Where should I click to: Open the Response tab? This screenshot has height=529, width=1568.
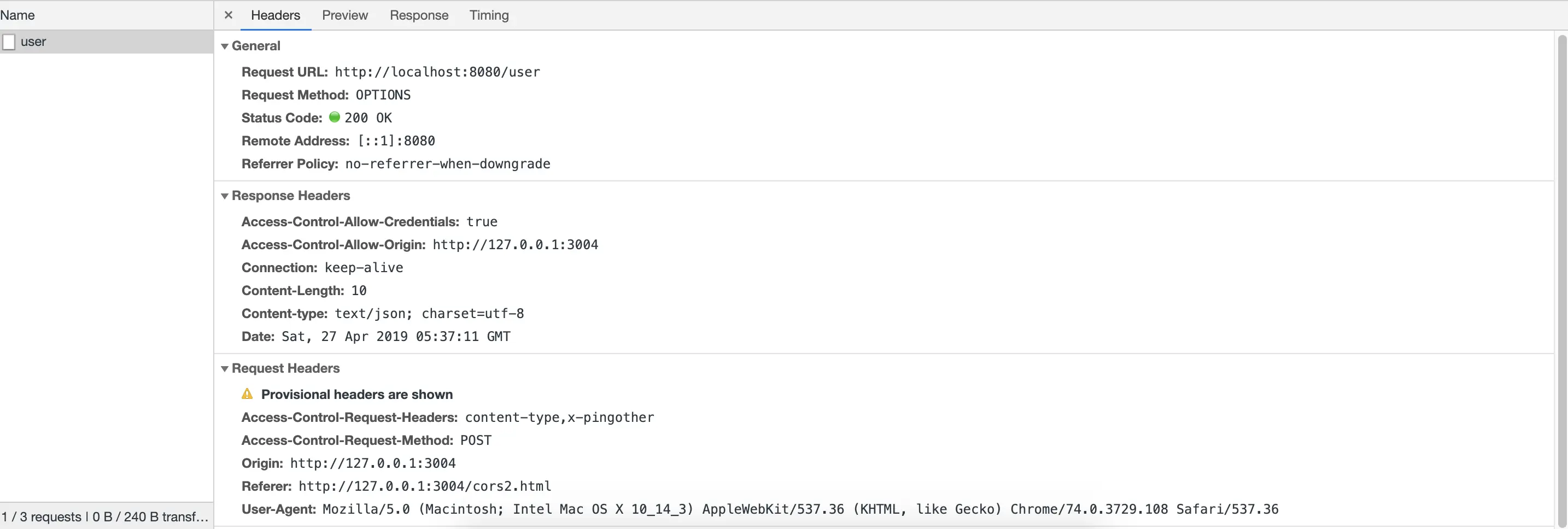(419, 15)
